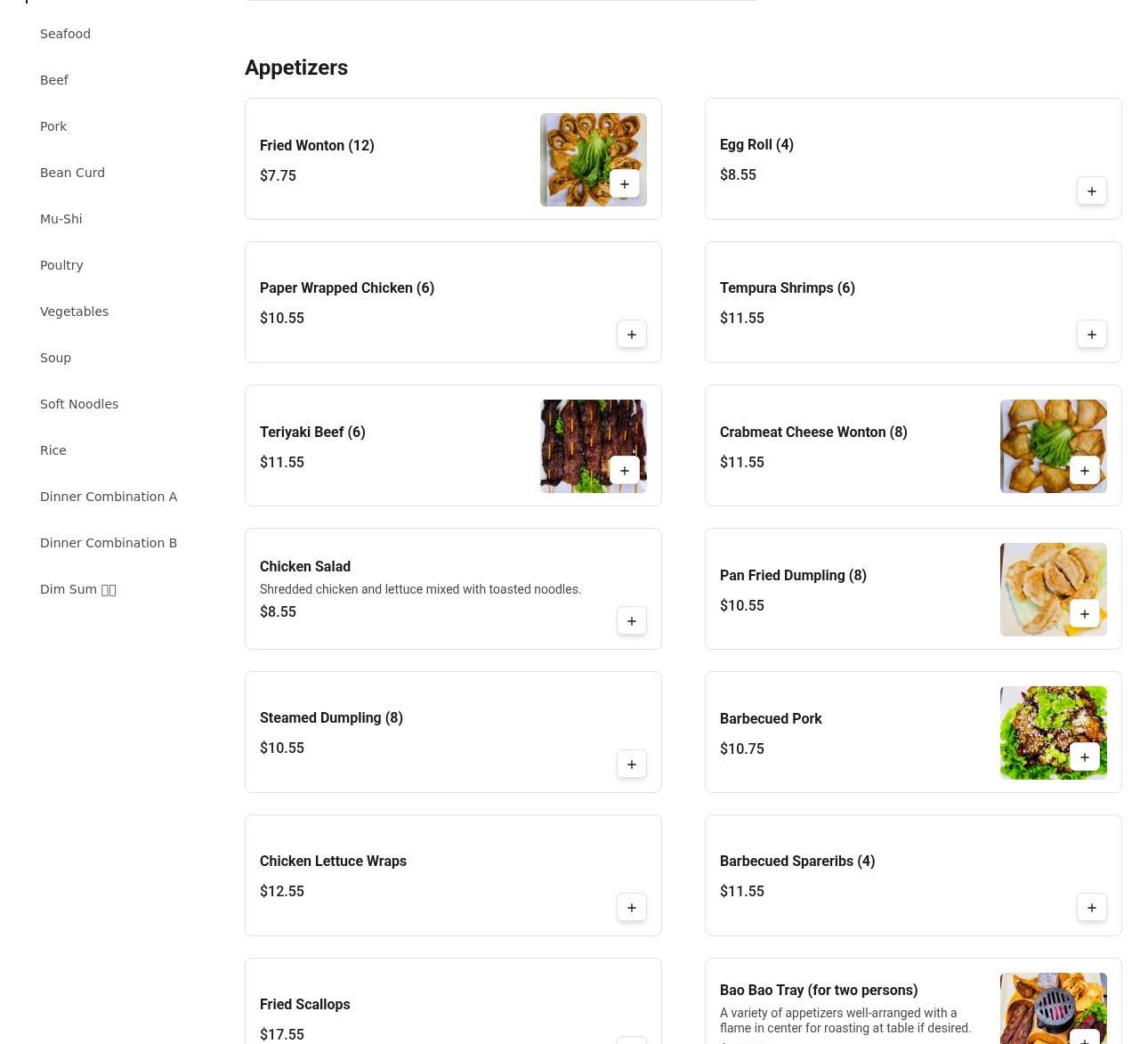Jump to Rice menu section
This screenshot has height=1044, width=1148.
[53, 450]
